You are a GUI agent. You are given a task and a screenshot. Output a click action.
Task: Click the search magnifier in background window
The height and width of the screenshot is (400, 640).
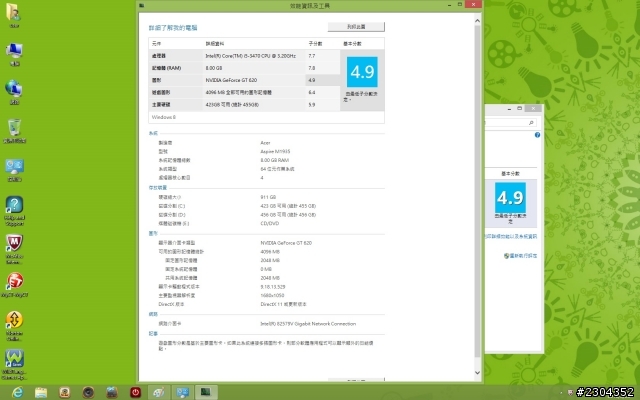[531, 122]
